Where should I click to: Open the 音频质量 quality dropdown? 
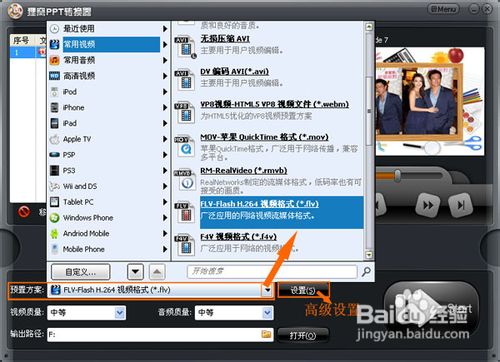(x=267, y=313)
